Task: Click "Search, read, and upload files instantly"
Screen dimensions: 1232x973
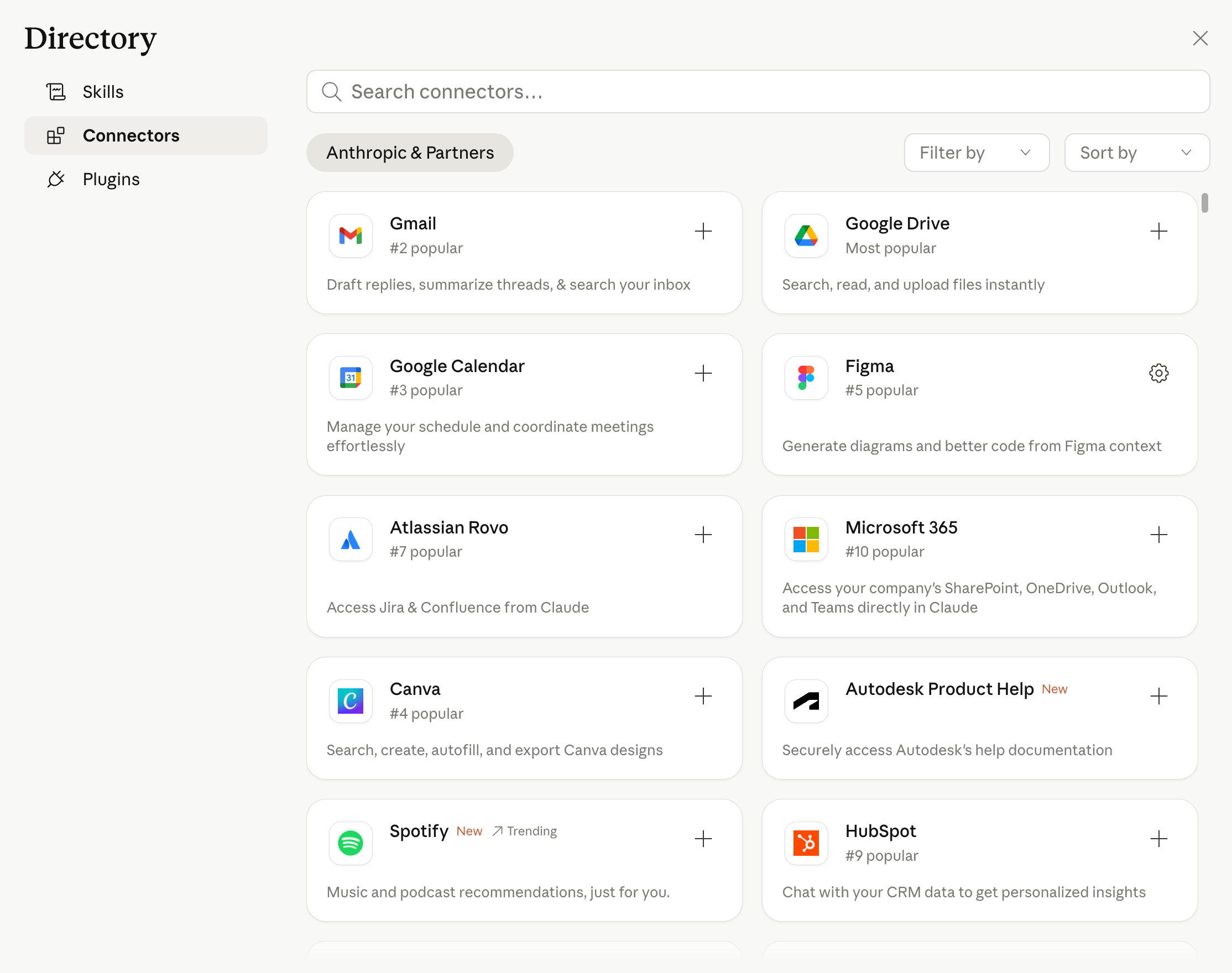Action: (913, 285)
